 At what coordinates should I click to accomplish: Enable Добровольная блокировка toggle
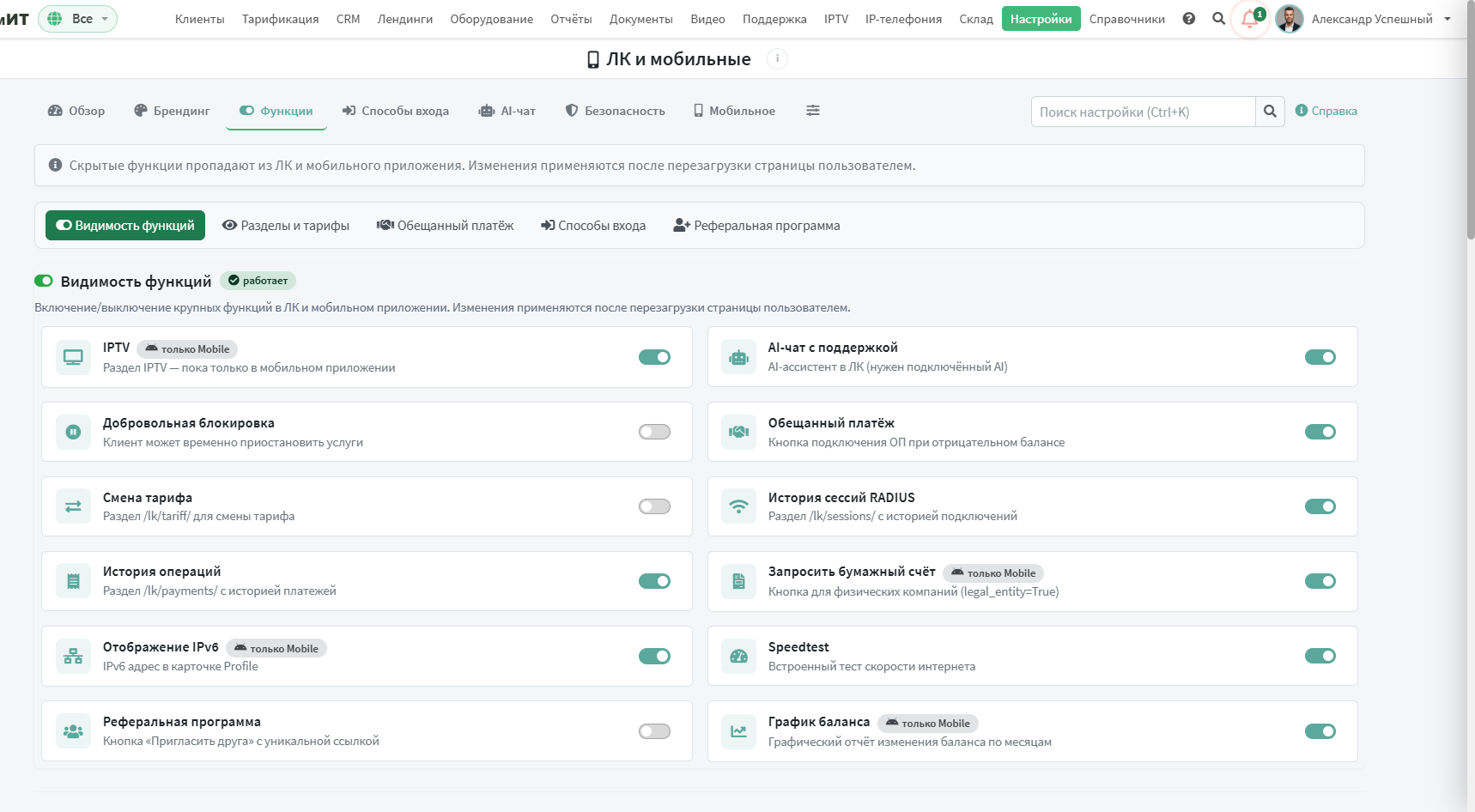coord(654,432)
